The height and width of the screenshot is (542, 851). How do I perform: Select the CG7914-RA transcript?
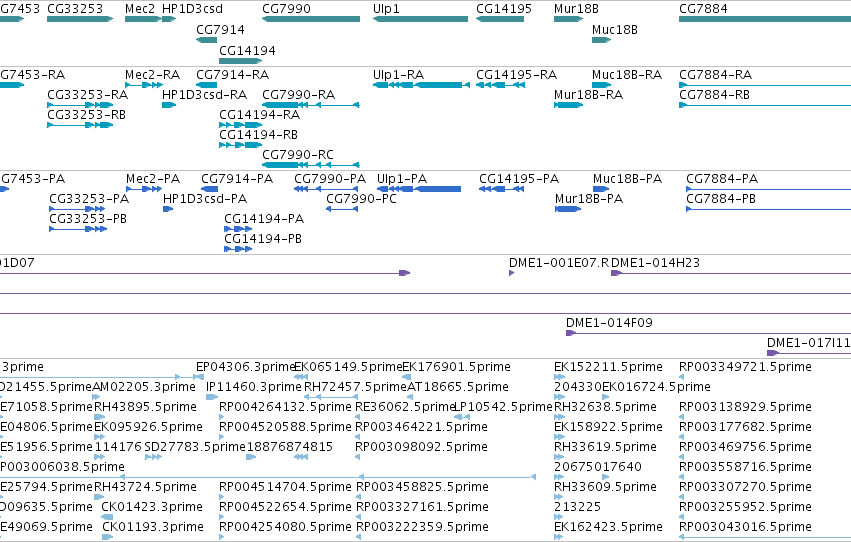click(206, 85)
